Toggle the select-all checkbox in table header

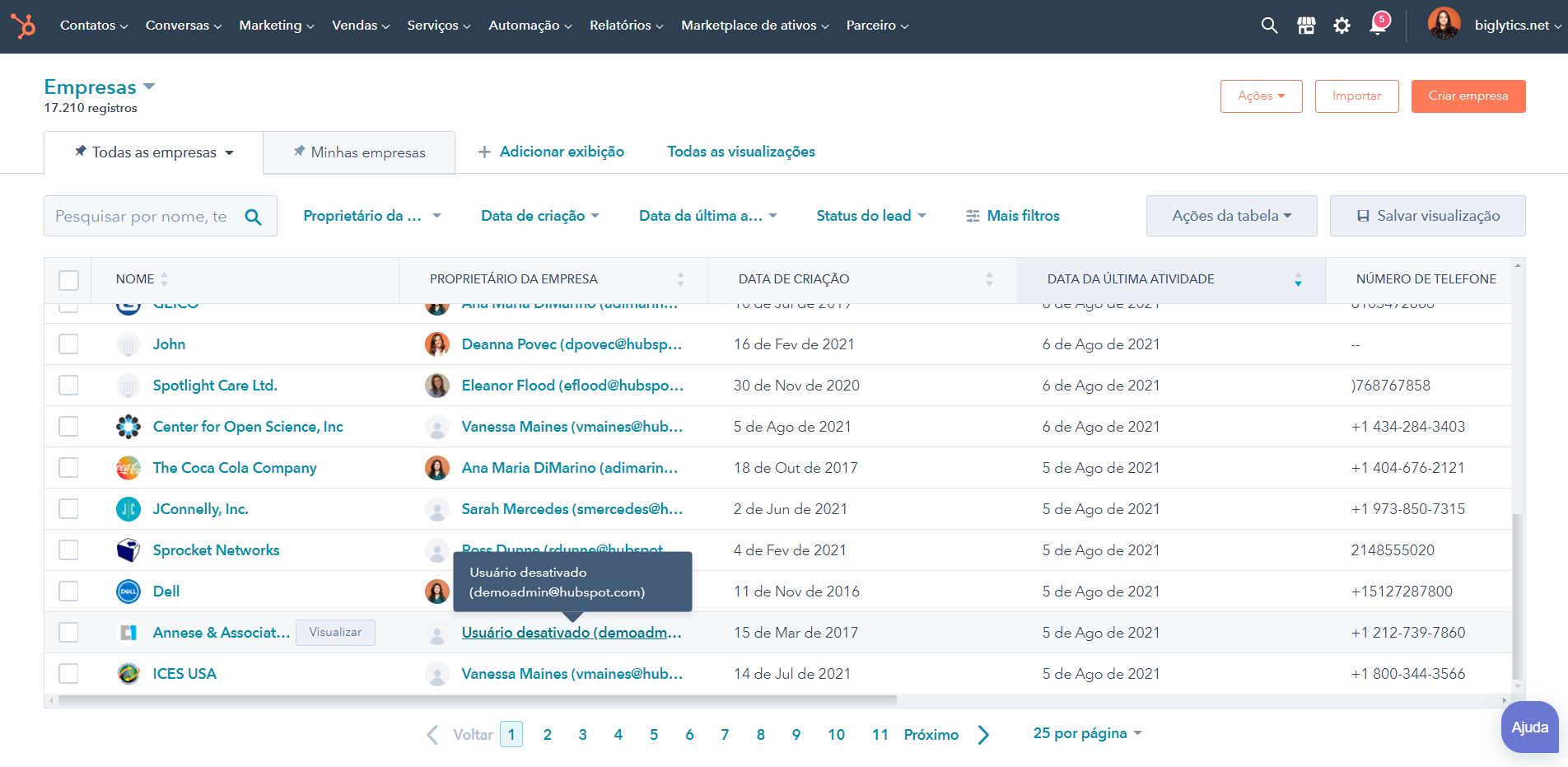click(x=68, y=280)
